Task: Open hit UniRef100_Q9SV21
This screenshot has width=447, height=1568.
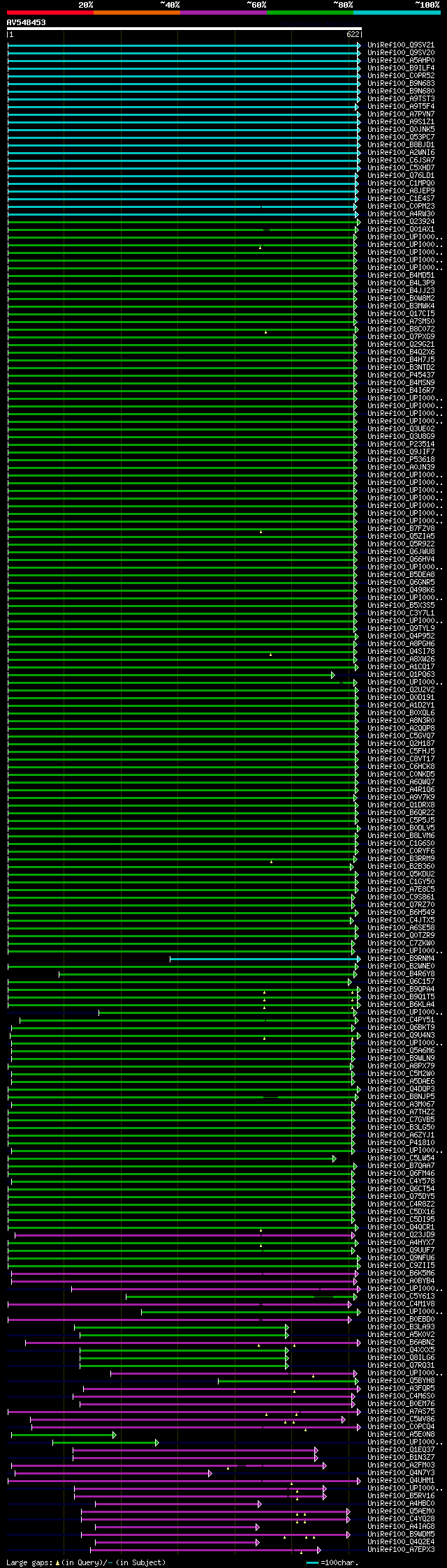Action: [x=401, y=45]
